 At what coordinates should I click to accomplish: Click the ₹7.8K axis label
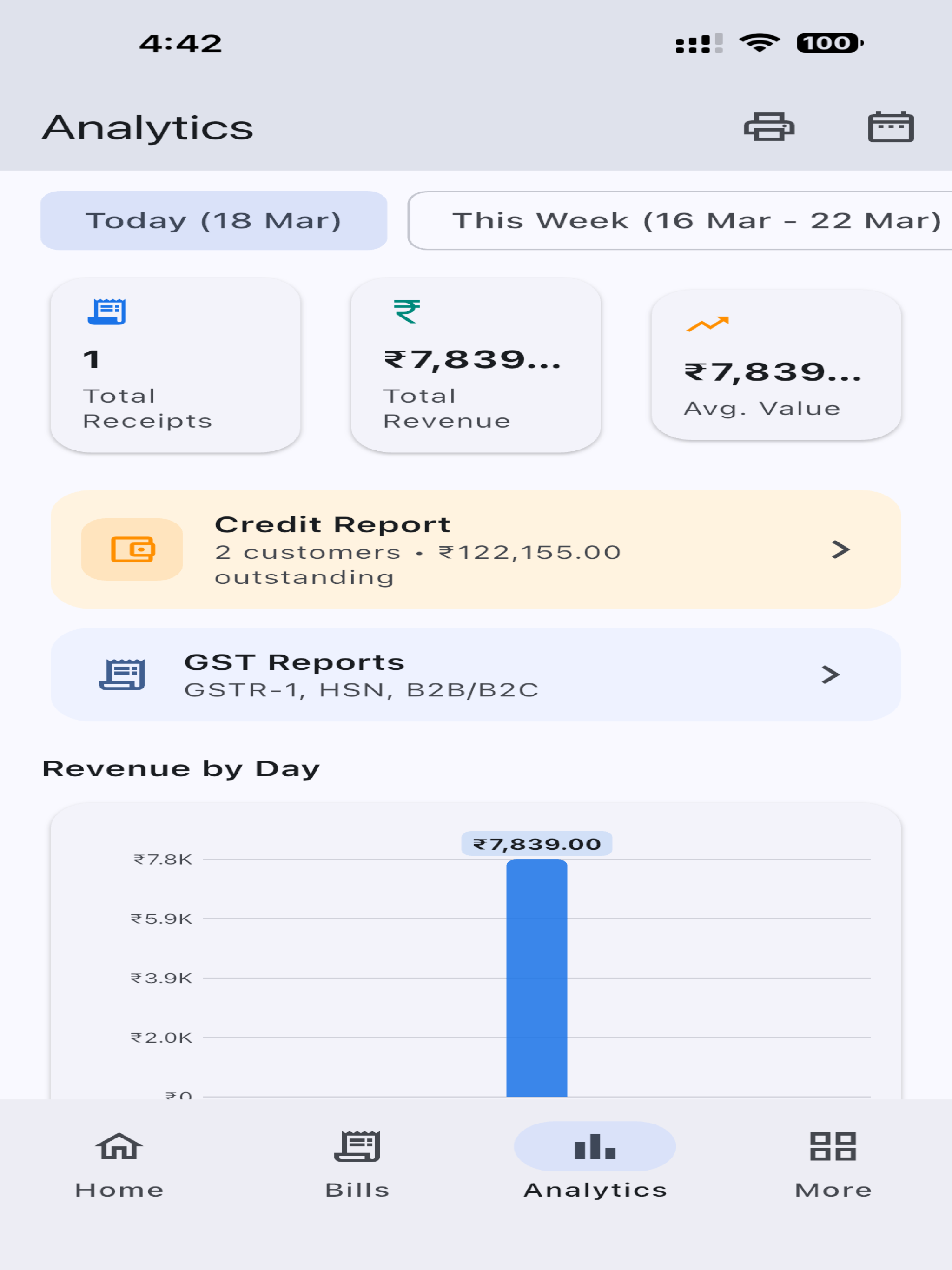[x=163, y=860]
